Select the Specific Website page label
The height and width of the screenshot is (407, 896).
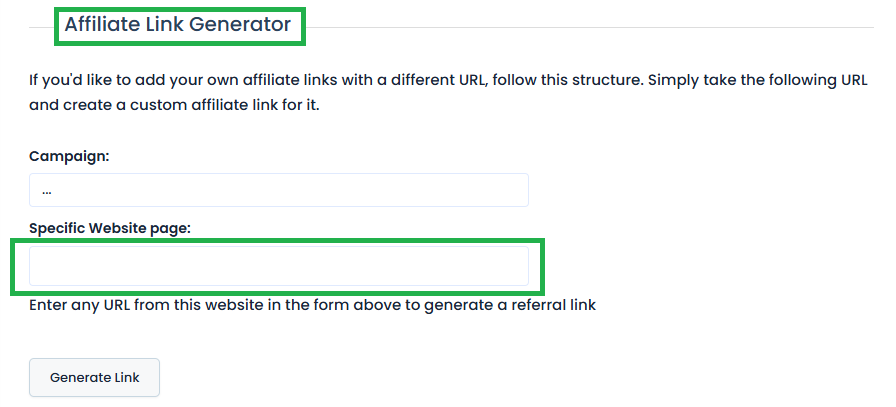tap(110, 228)
